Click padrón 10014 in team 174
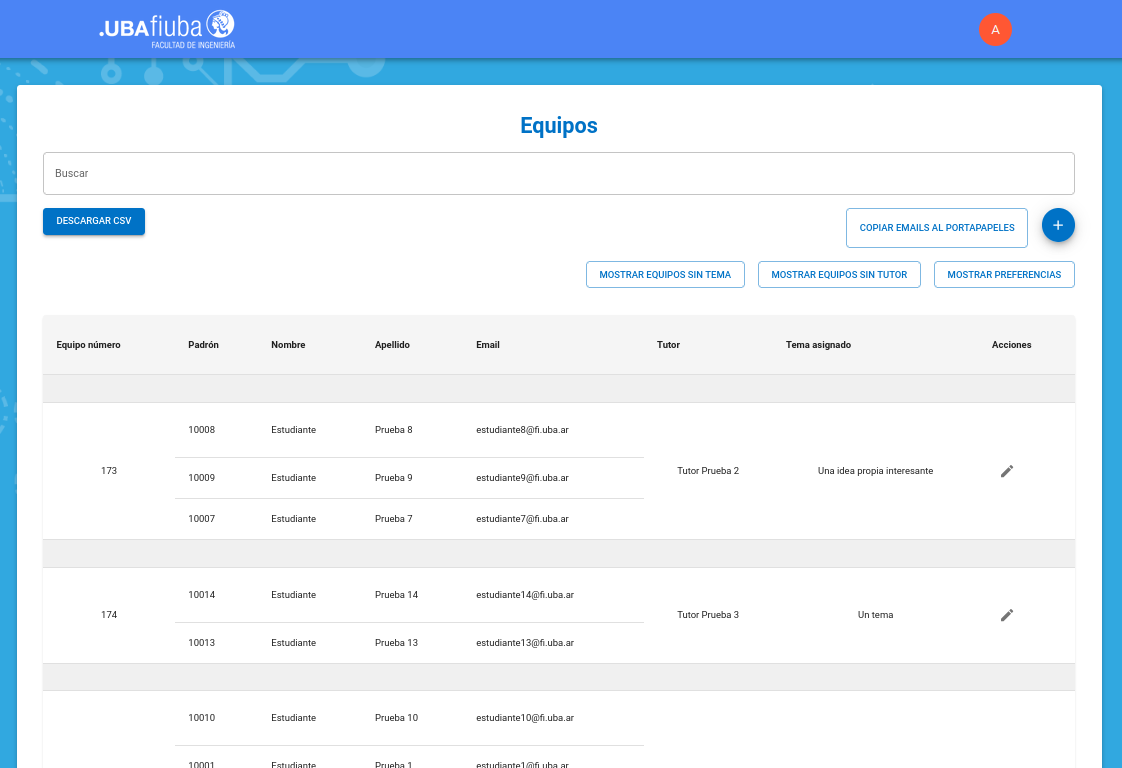Viewport: 1122px width, 768px height. click(x=201, y=595)
